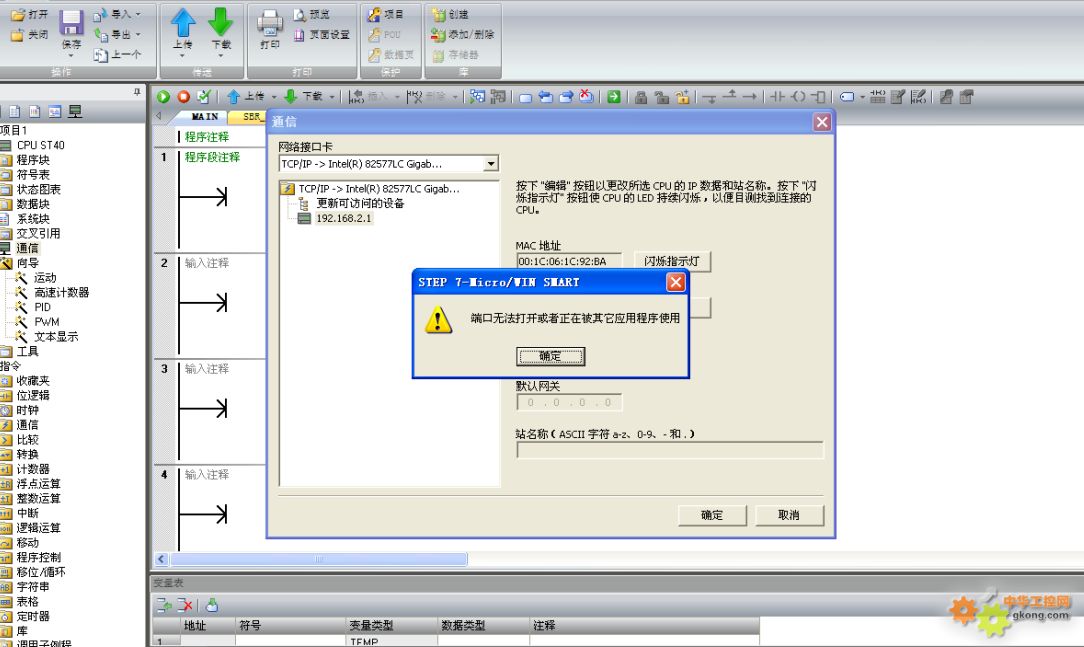Screen dimensions: 1084x647
Task: Click 确定 in the STEP 7 warning box
Action: (550, 356)
